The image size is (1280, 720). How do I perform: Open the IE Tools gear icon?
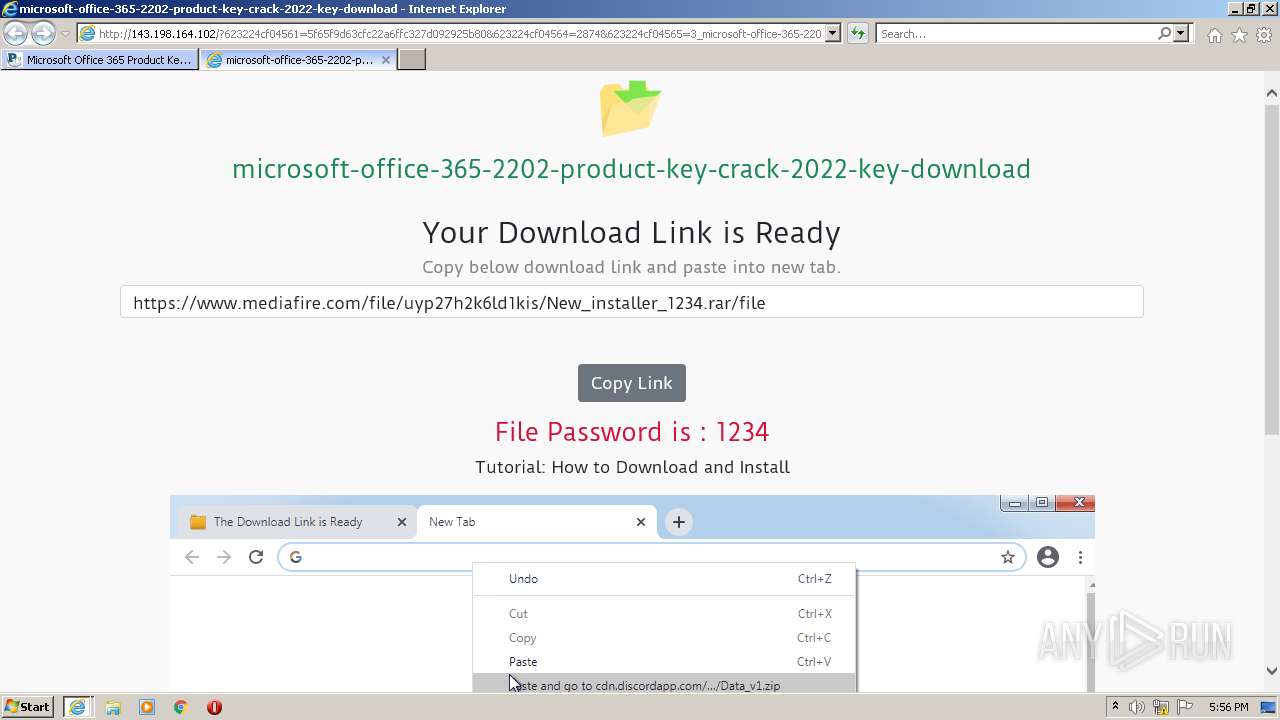1264,35
